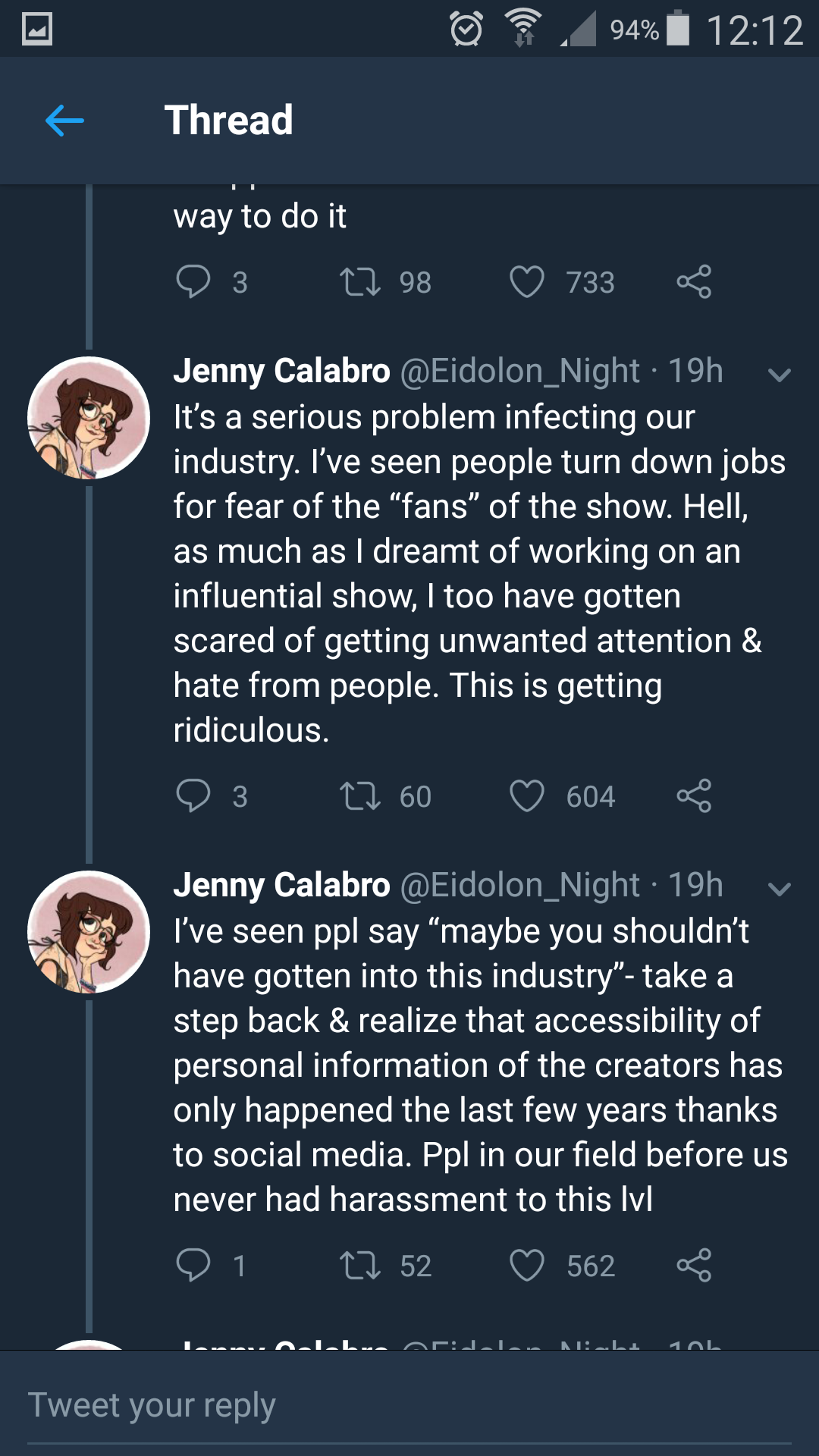
Task: Reply to the "I've seen ppl say" tweet
Action: (x=193, y=1265)
